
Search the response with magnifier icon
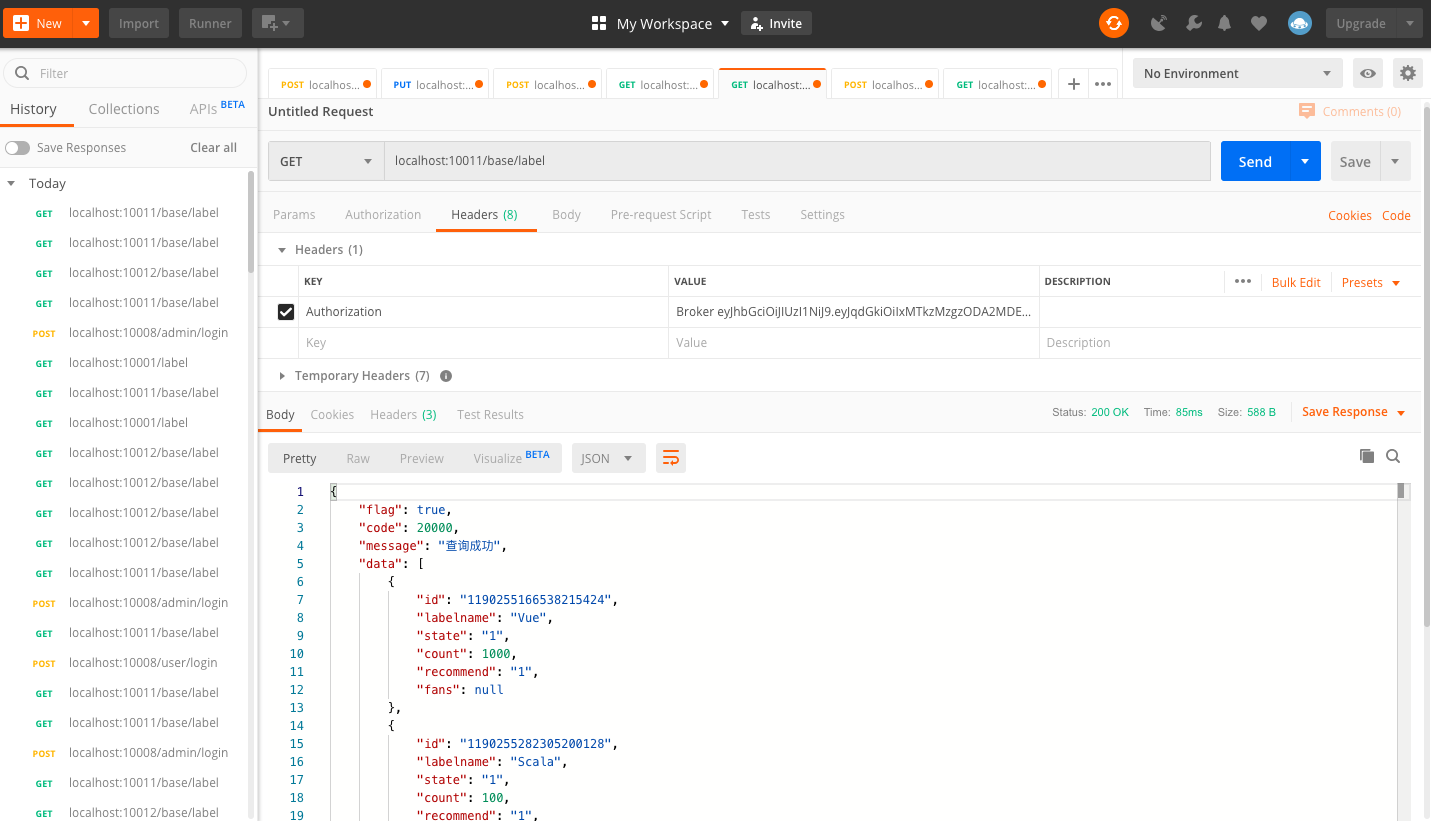(x=1393, y=456)
